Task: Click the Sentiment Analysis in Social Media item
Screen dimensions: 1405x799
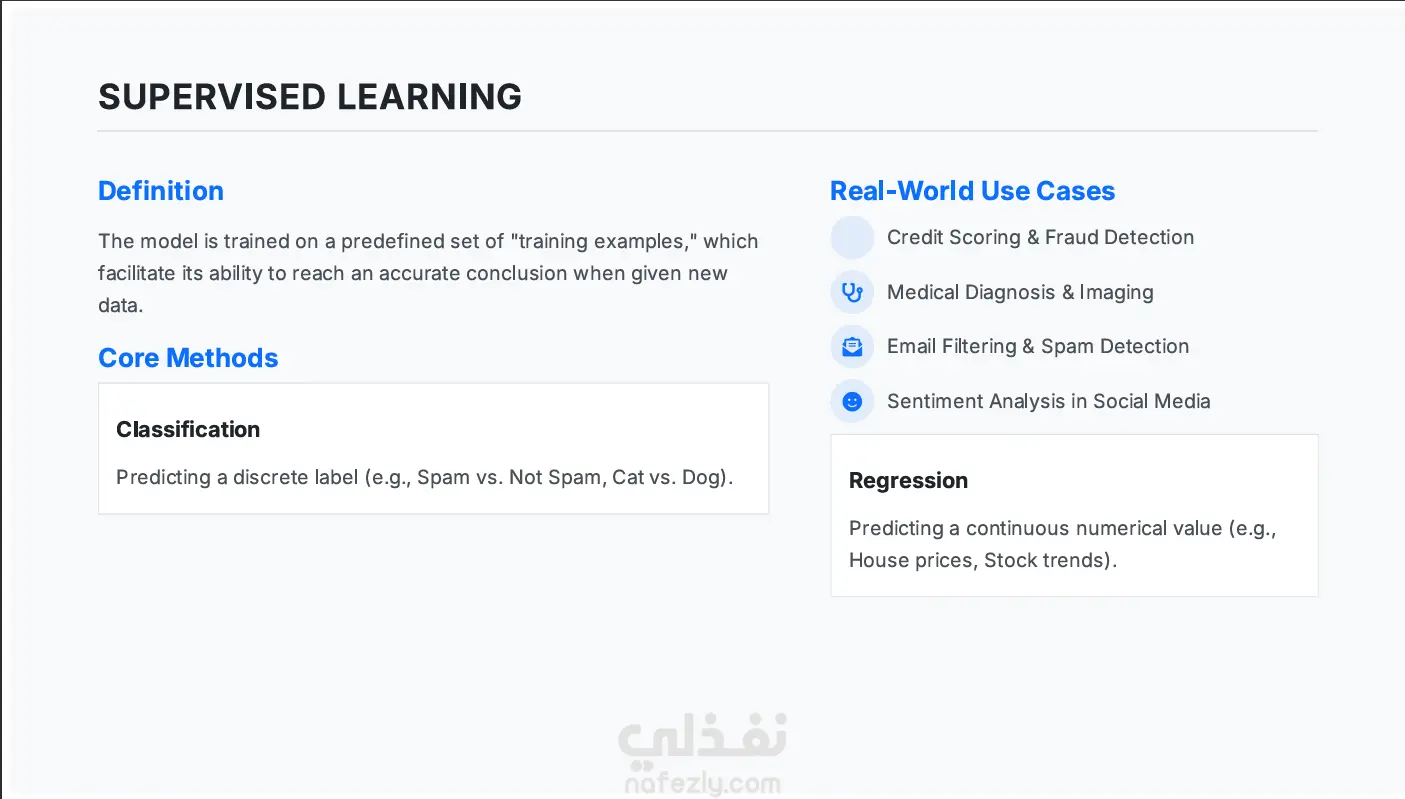Action: (x=1048, y=401)
